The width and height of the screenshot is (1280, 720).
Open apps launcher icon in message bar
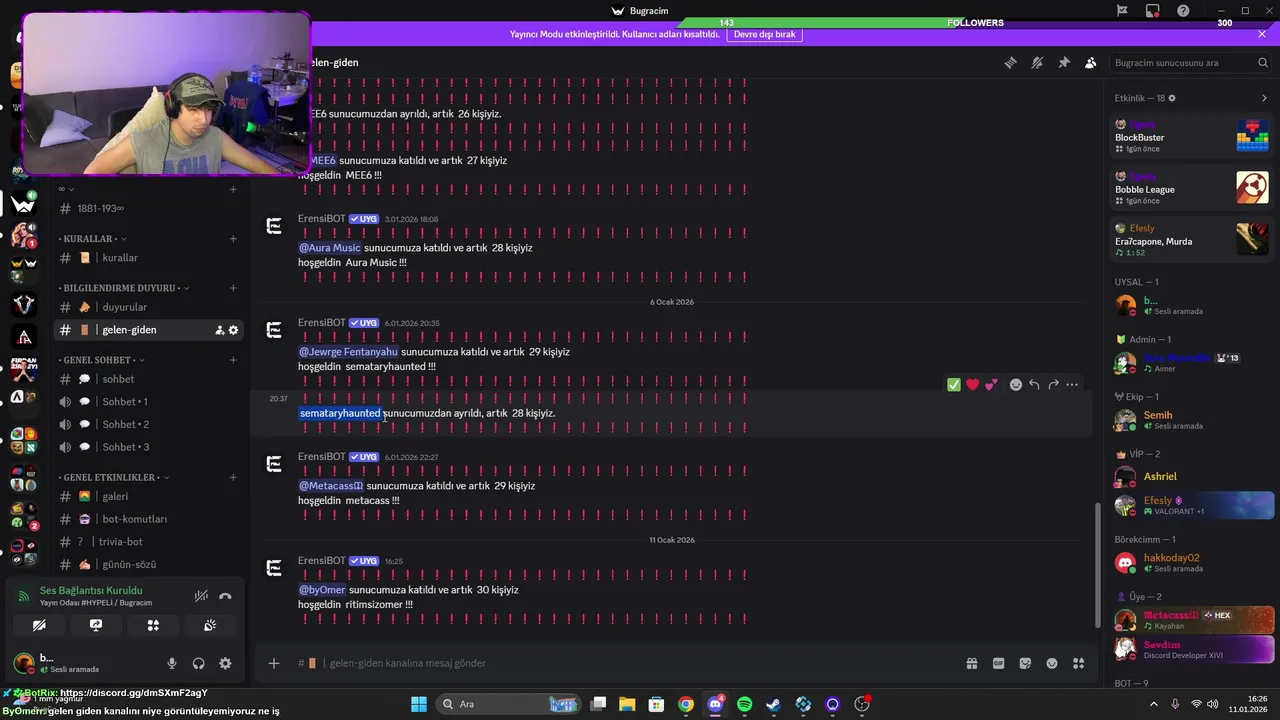tap(1078, 663)
